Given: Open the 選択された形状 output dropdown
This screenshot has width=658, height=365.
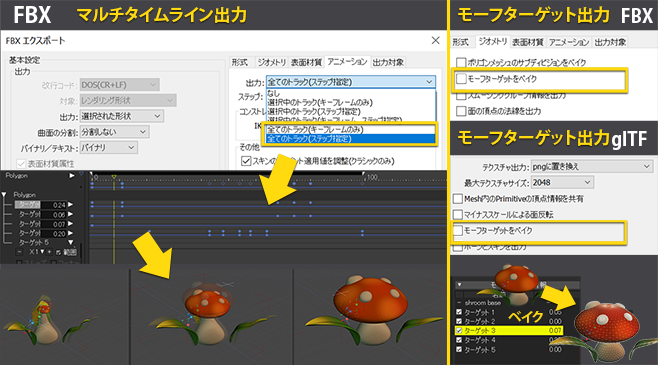Looking at the screenshot, I should 122,116.
